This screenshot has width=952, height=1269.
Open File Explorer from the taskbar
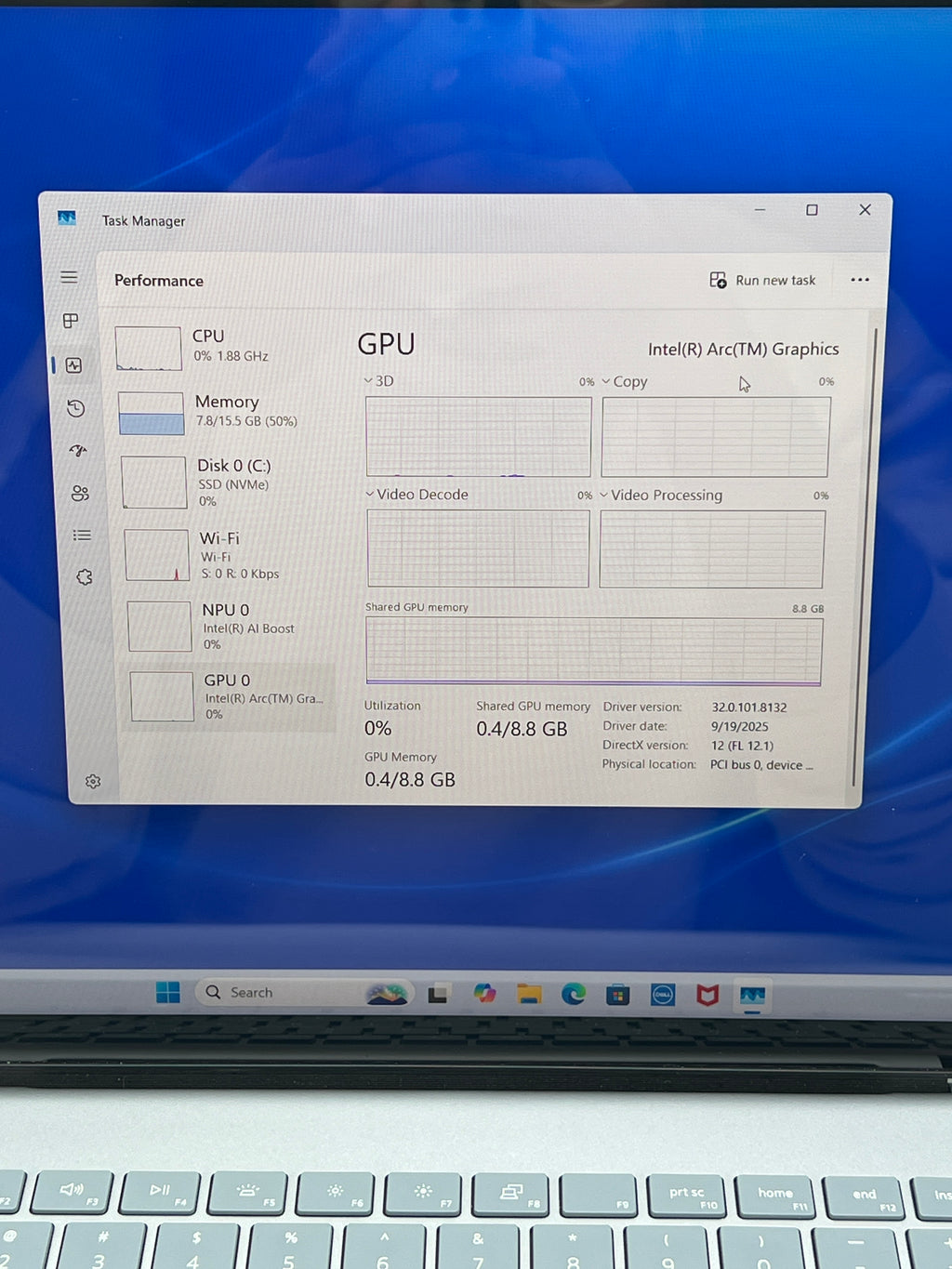click(529, 995)
